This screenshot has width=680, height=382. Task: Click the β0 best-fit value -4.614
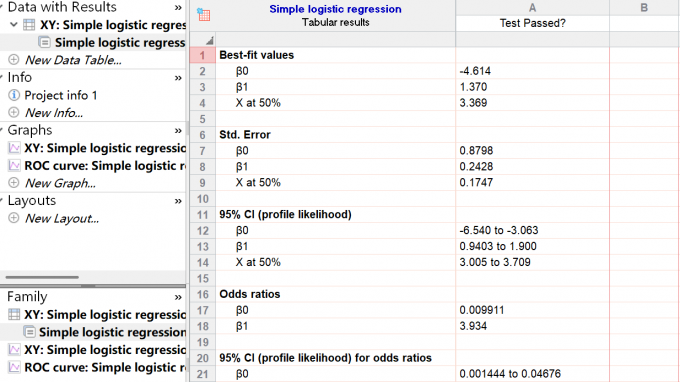point(475,71)
